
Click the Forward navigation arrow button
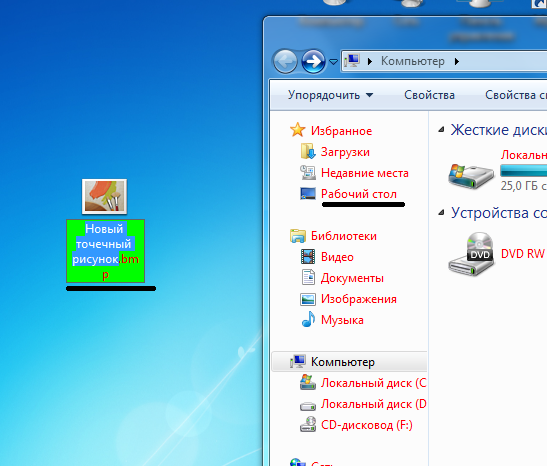pos(313,61)
